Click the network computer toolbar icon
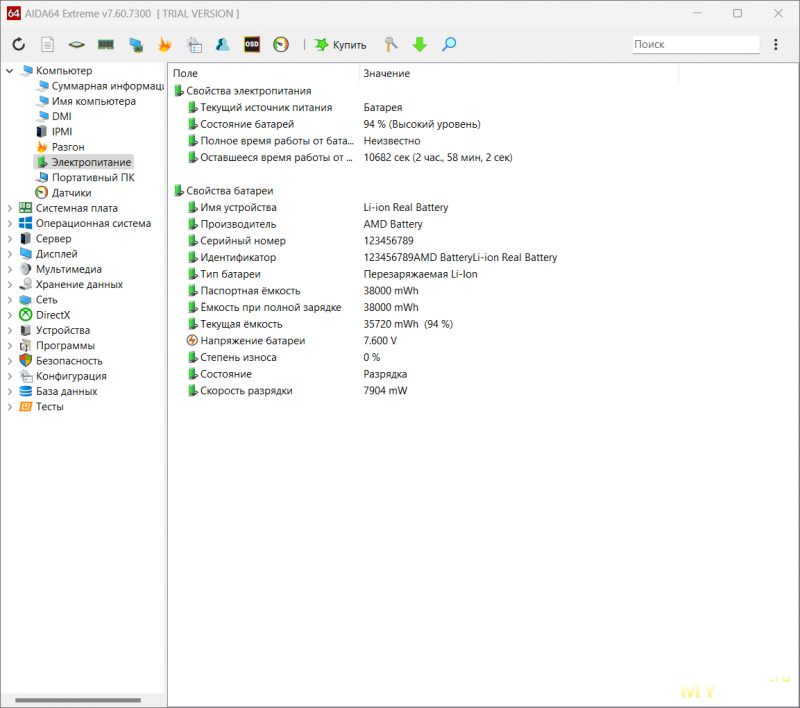Screen dimensions: 800x708 (x=136, y=45)
